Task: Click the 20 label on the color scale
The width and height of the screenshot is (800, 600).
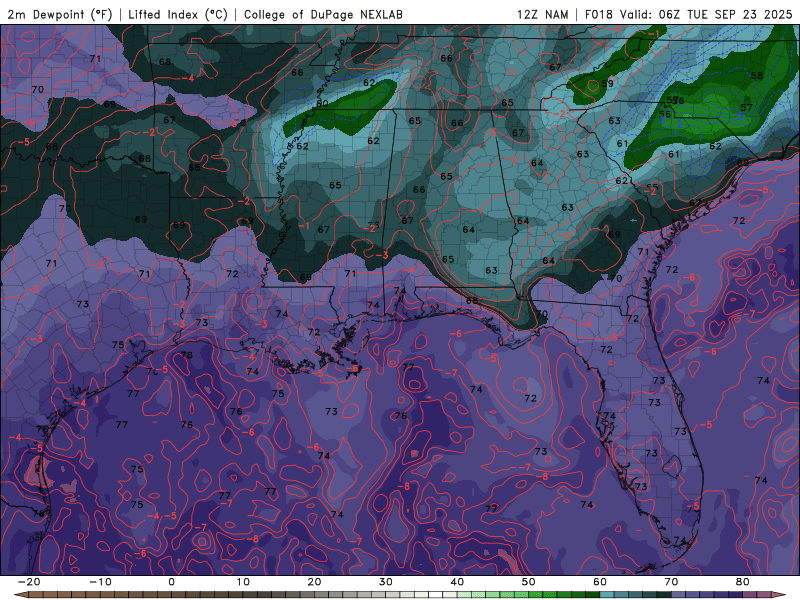Action: [314, 582]
